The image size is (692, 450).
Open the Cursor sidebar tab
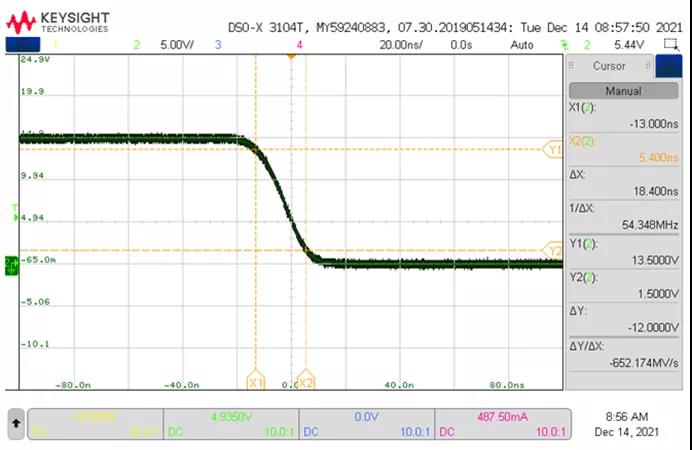pos(609,66)
